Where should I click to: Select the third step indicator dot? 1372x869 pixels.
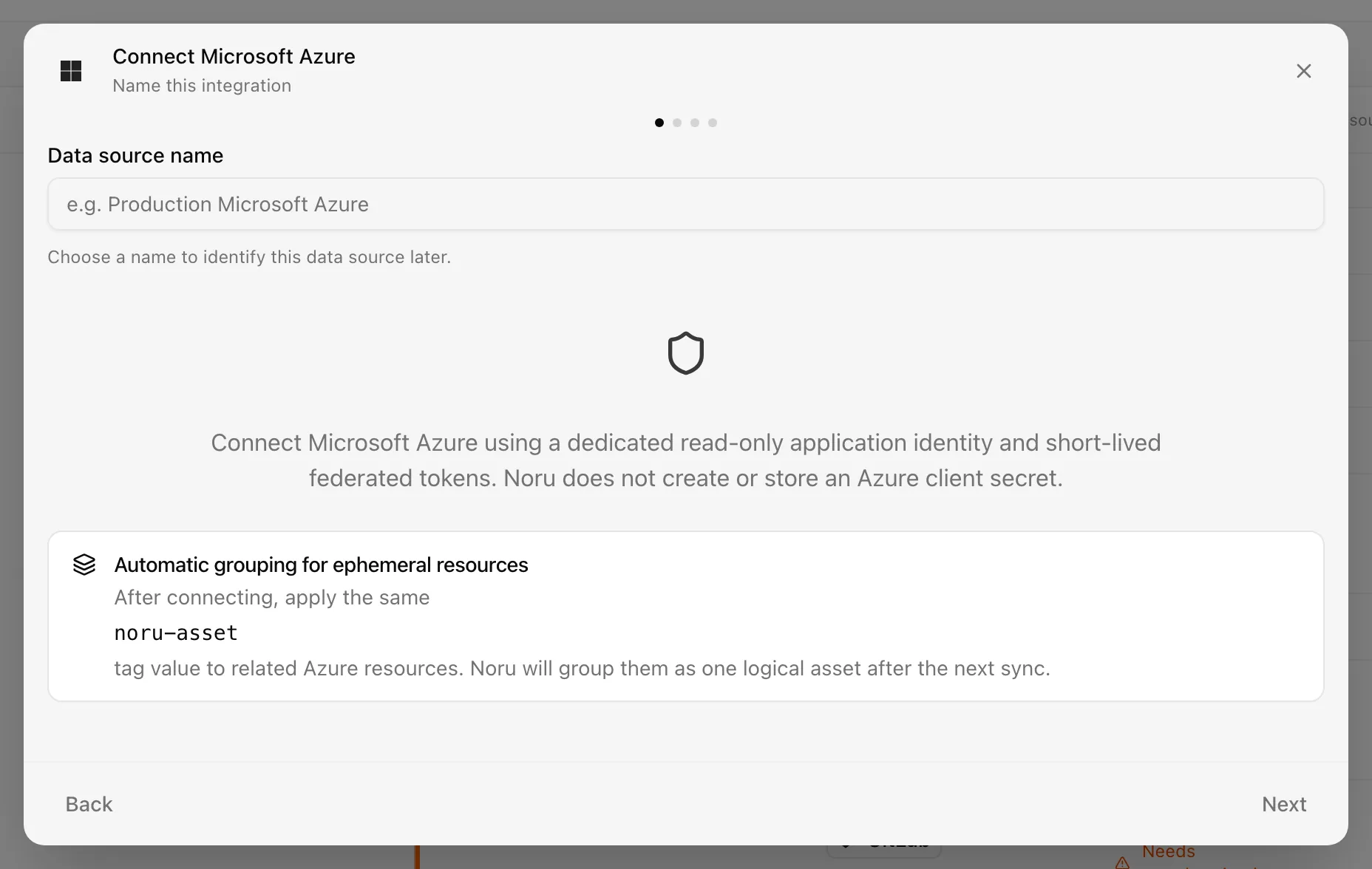point(695,123)
